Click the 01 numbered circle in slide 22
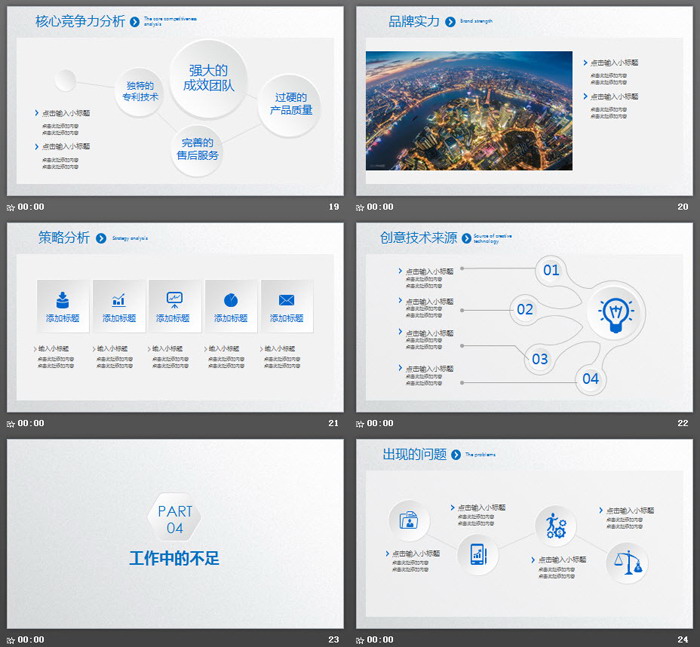The width and height of the screenshot is (700, 647). (551, 270)
